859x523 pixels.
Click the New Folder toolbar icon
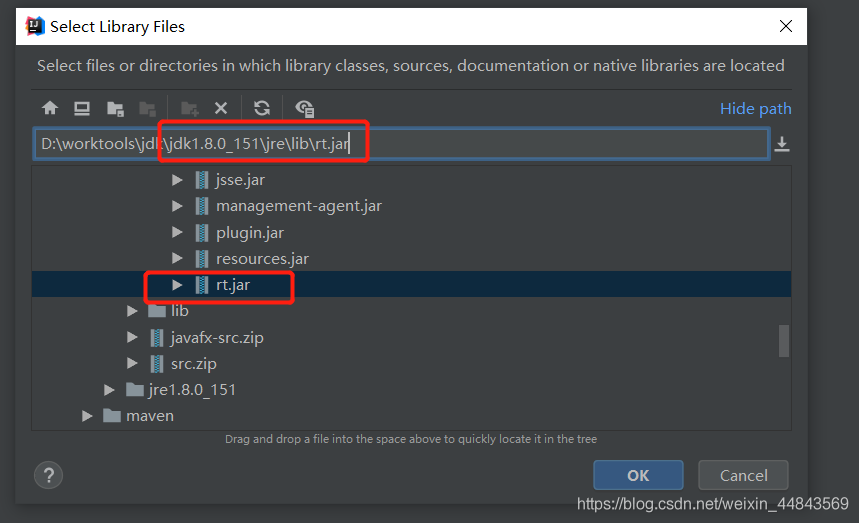click(x=189, y=108)
